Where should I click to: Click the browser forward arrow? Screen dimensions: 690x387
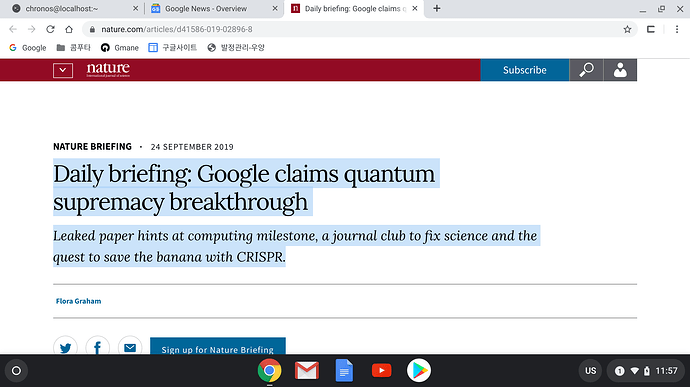click(31, 29)
